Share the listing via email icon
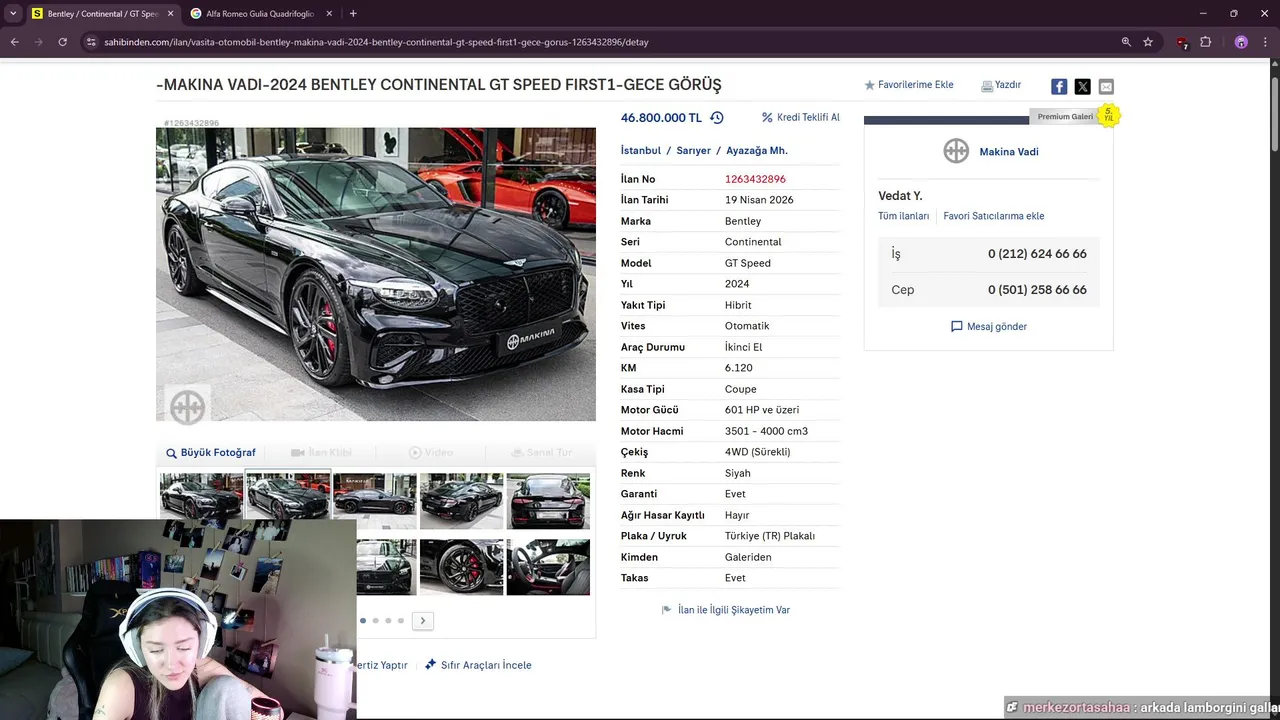Viewport: 1280px width, 720px height. [1106, 87]
